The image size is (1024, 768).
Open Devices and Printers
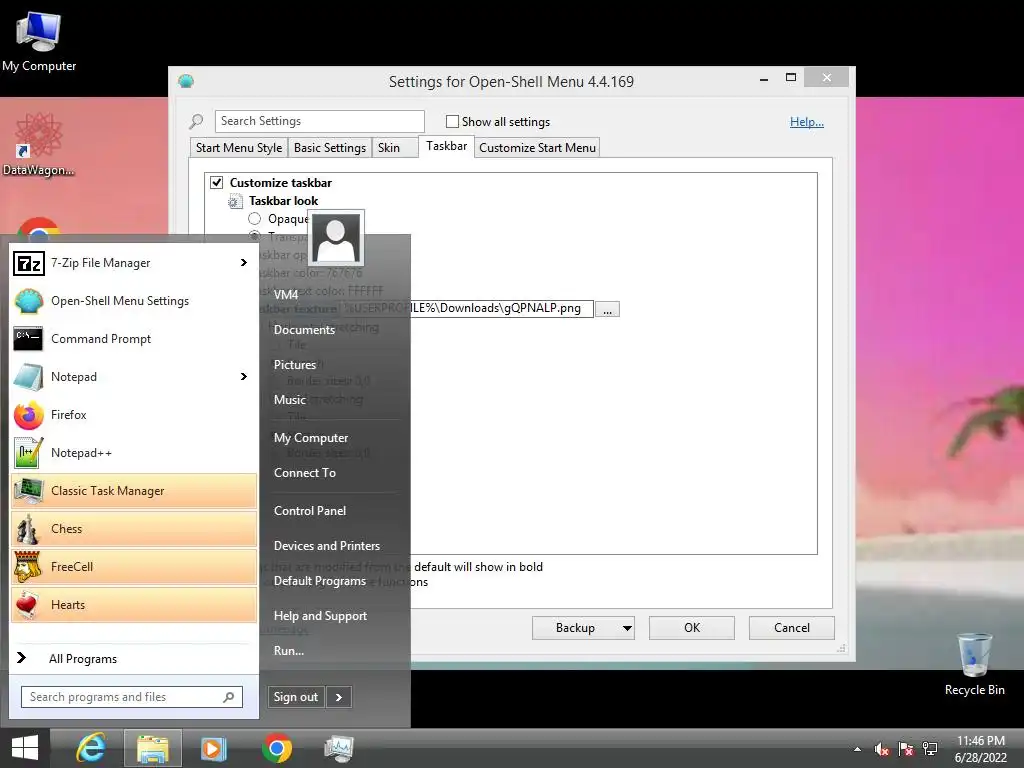[x=327, y=545]
